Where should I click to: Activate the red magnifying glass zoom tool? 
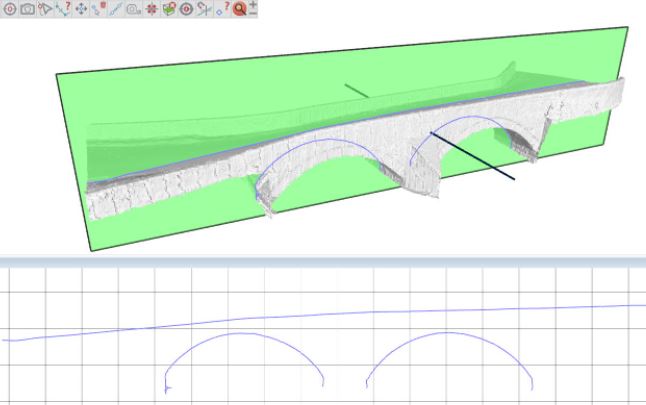coord(239,9)
